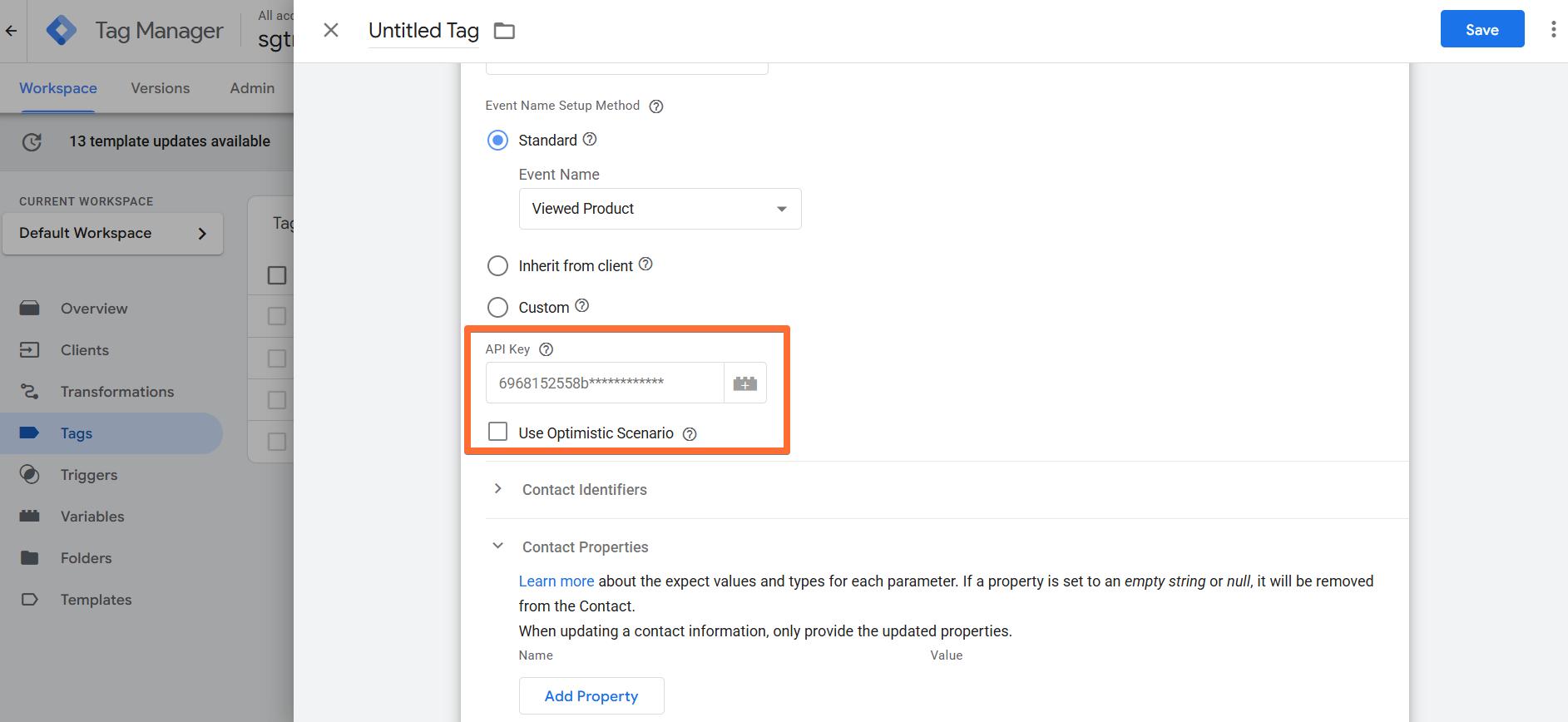
Task: Click the Clients sidebar icon
Action: (29, 350)
